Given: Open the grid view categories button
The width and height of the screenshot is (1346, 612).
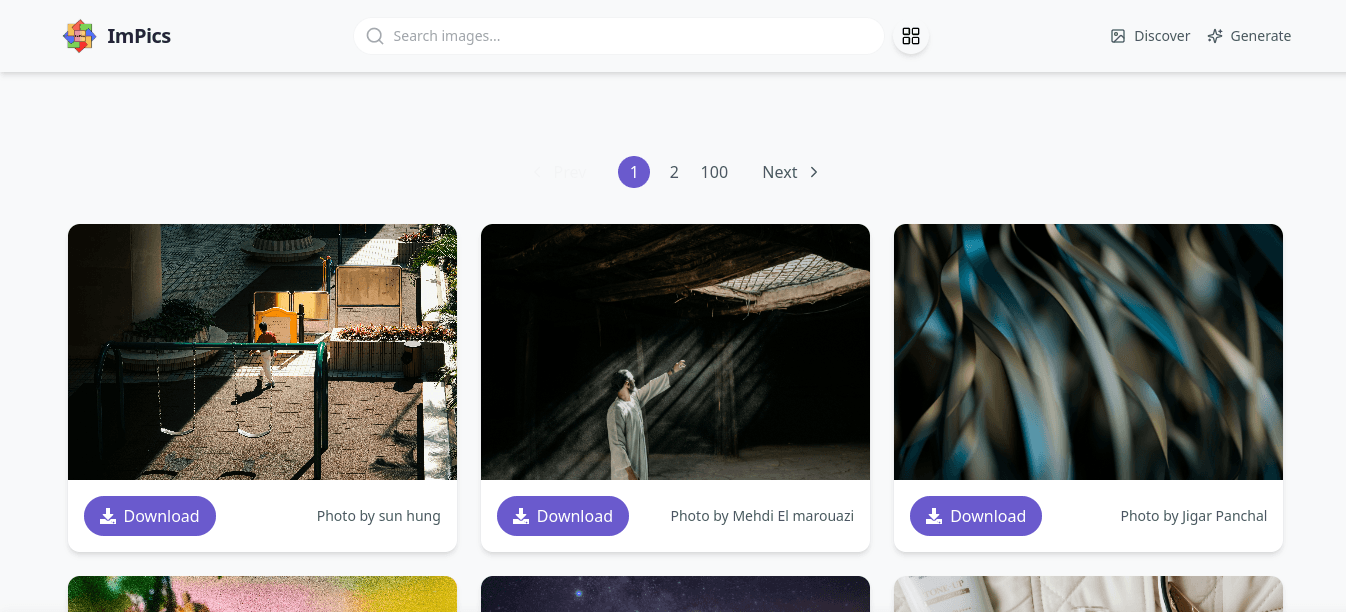Looking at the screenshot, I should [x=910, y=36].
